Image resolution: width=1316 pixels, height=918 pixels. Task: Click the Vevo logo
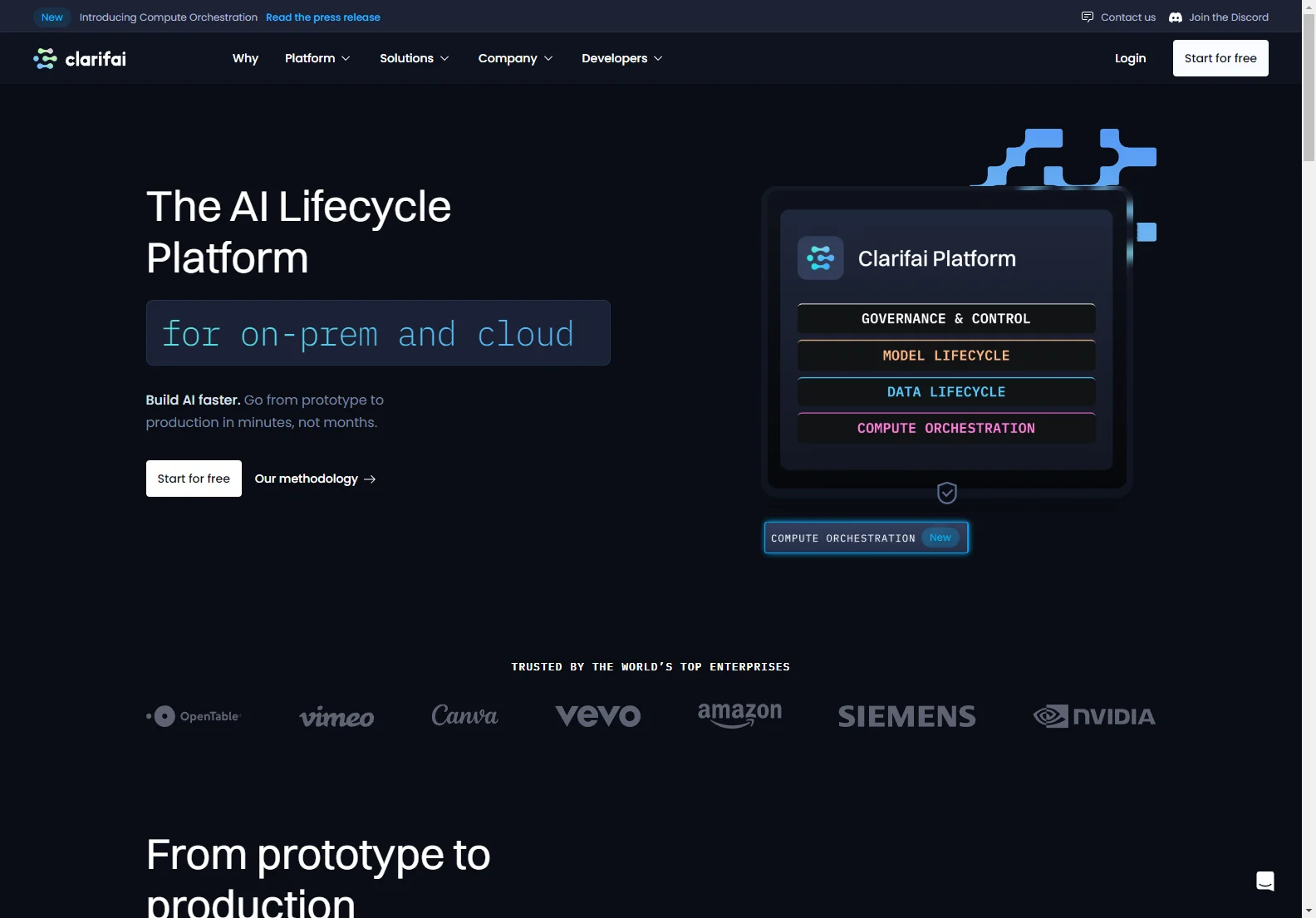coord(598,716)
